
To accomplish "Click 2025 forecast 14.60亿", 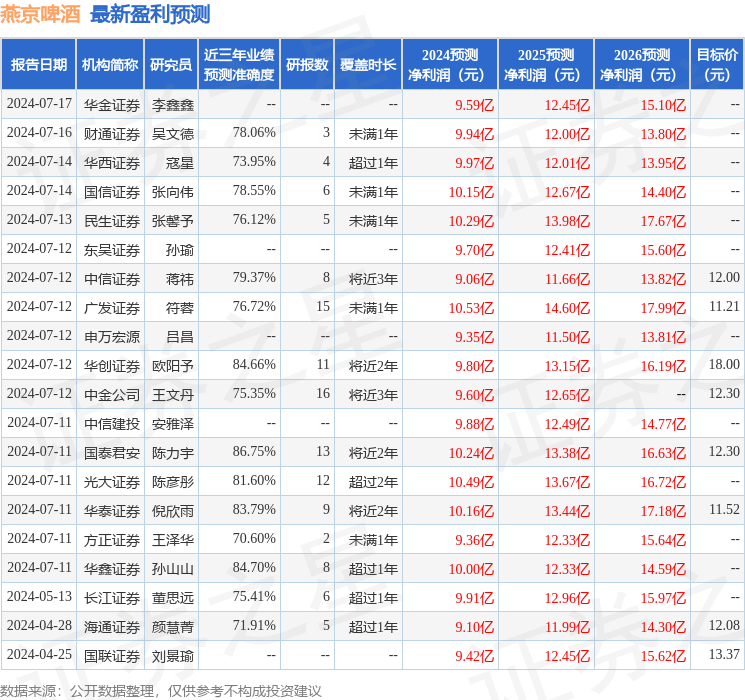I will pyautogui.click(x=567, y=308).
